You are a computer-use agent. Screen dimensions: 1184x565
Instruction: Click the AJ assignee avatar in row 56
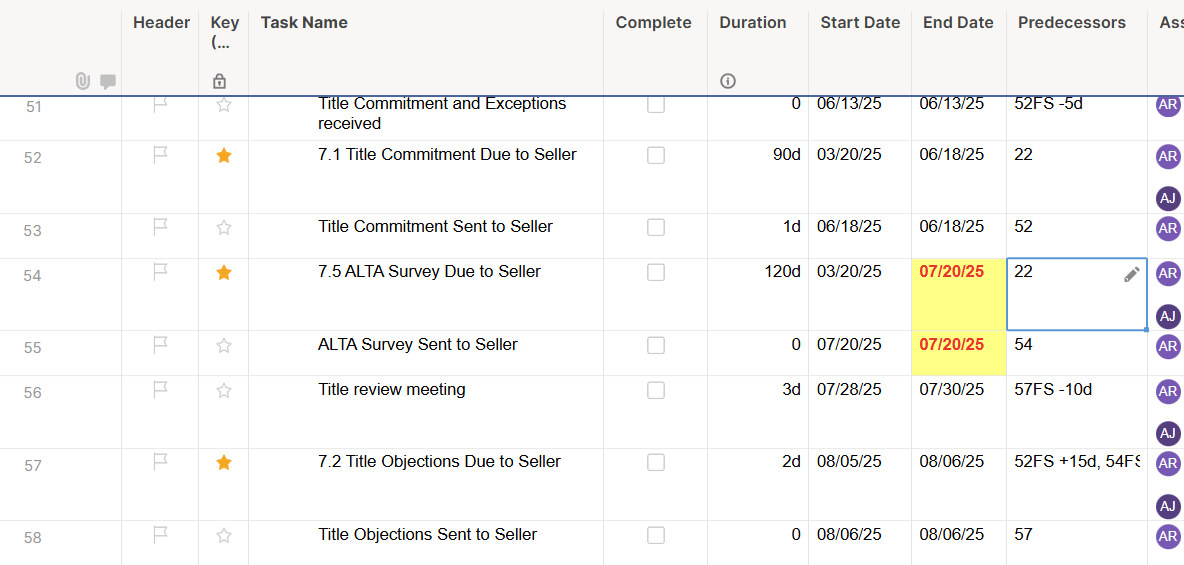[1168, 434]
